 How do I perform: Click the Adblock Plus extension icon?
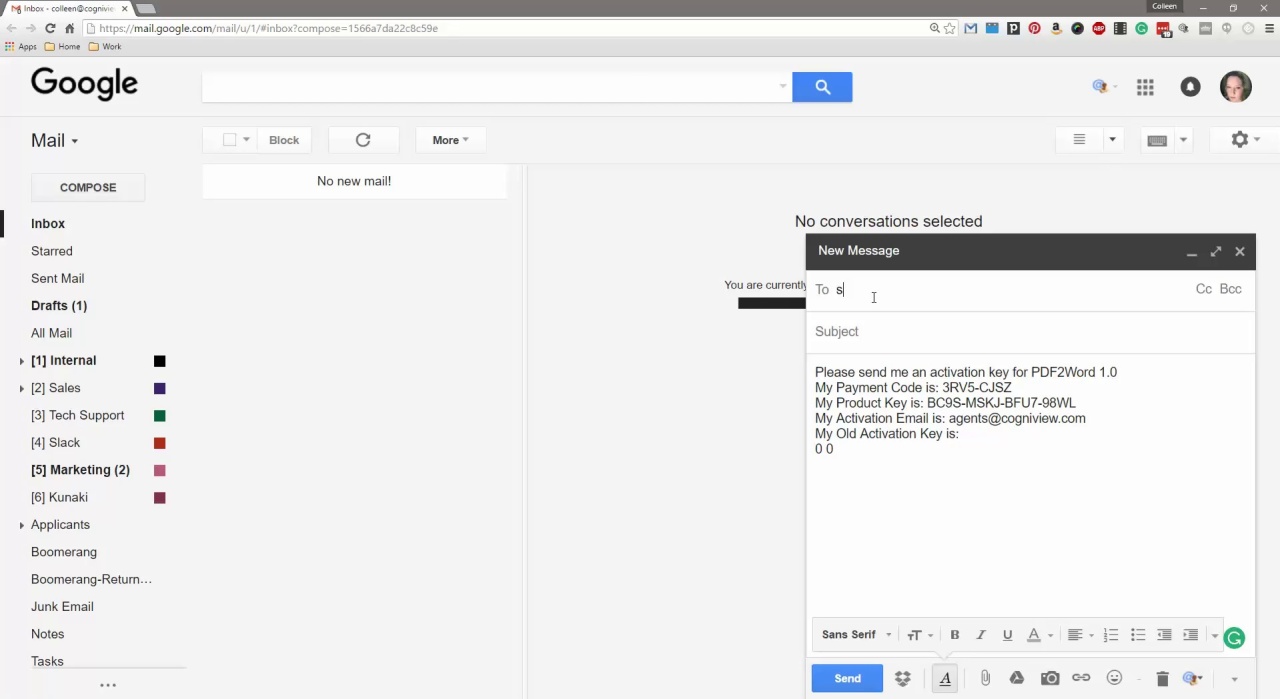point(1099,28)
